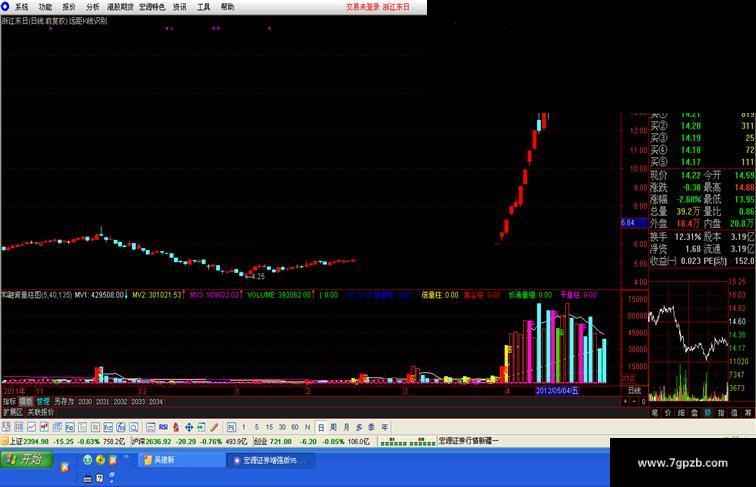Select template 2031
Viewport: 756px width, 487px height.
(x=103, y=401)
